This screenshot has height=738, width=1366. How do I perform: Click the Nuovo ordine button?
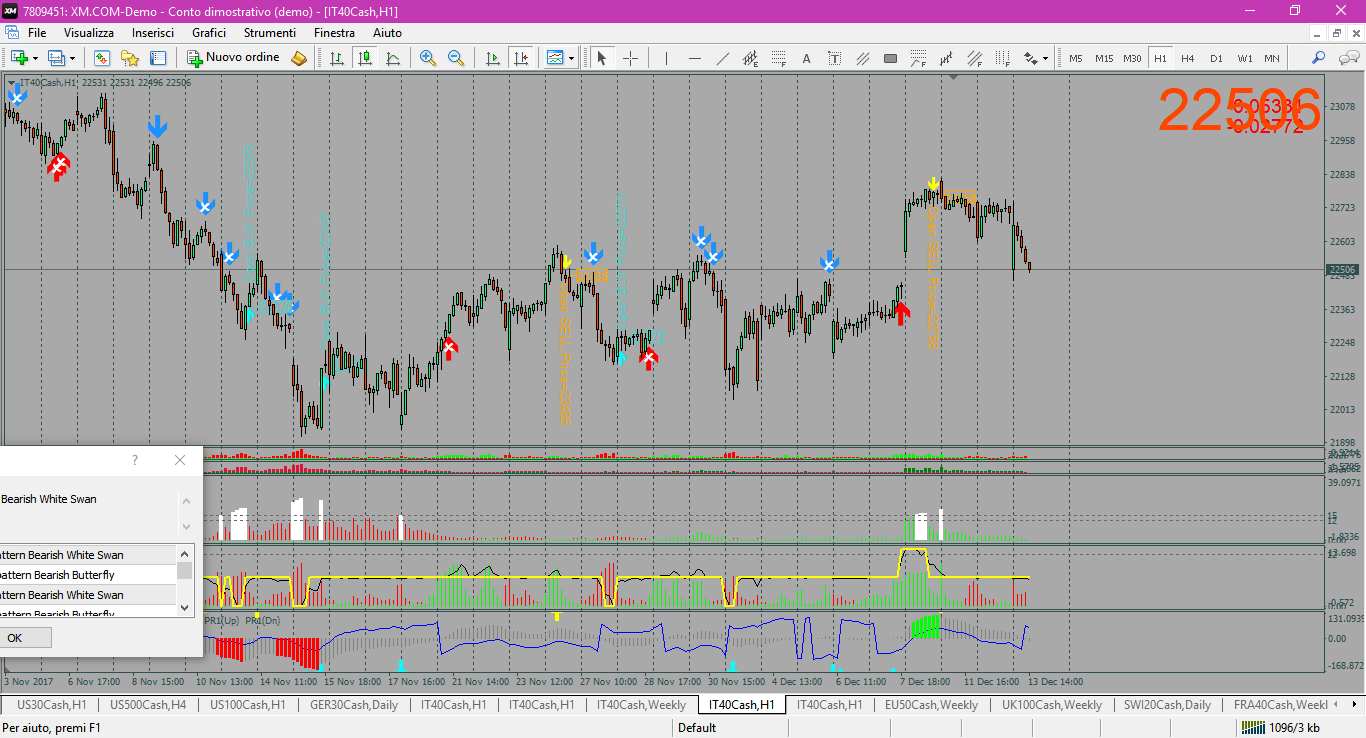(x=235, y=58)
